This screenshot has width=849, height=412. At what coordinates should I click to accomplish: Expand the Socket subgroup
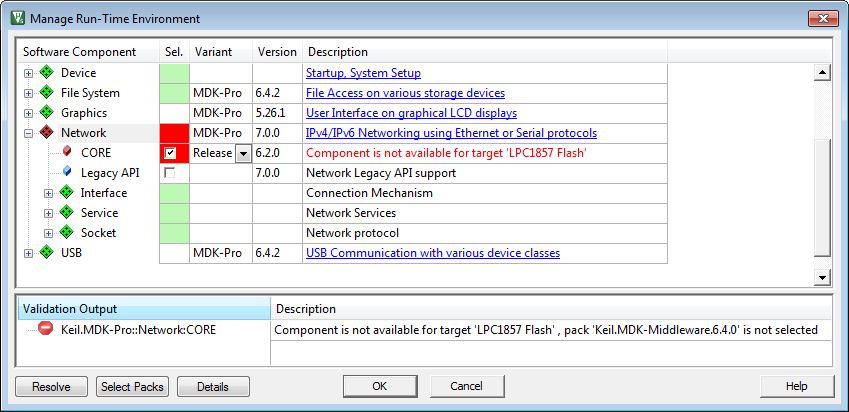[48, 233]
